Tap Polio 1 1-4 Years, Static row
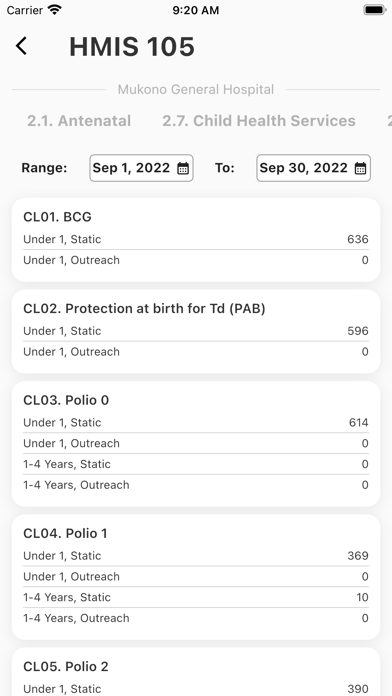Viewport: 392px width, 696px height. 196,597
